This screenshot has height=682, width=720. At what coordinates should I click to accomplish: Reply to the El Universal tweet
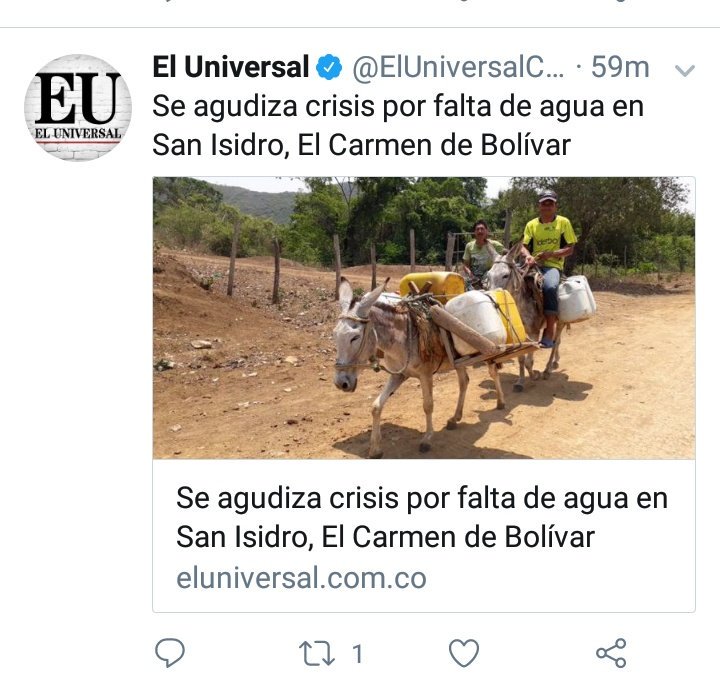click(x=170, y=653)
